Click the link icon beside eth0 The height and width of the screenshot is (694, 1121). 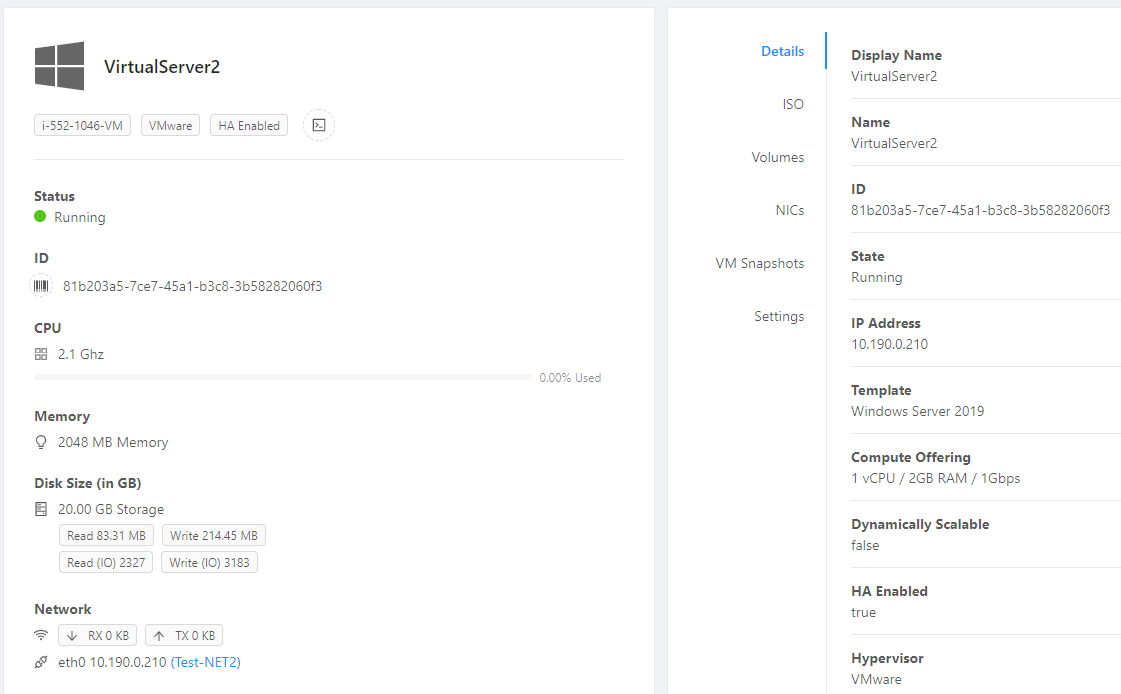[x=40, y=661]
